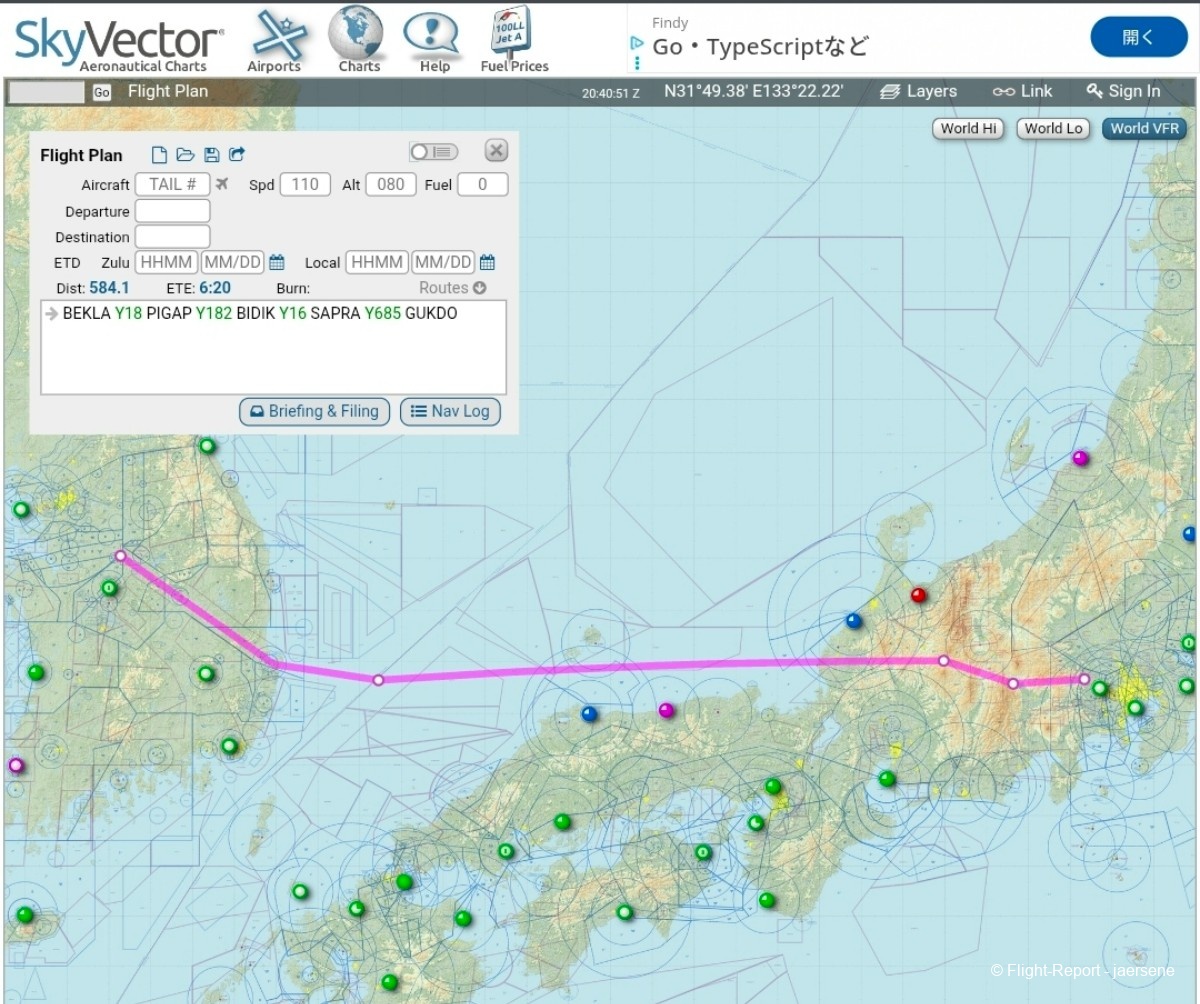
Task: Open the Local date calendar picker
Action: click(x=487, y=263)
